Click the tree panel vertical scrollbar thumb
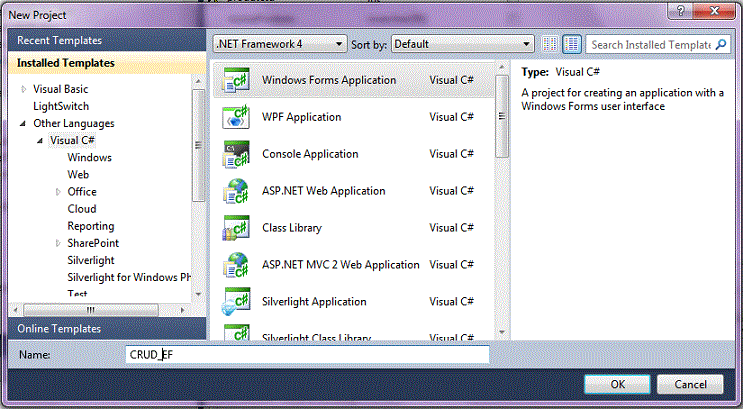This screenshot has width=743, height=409. [x=198, y=145]
